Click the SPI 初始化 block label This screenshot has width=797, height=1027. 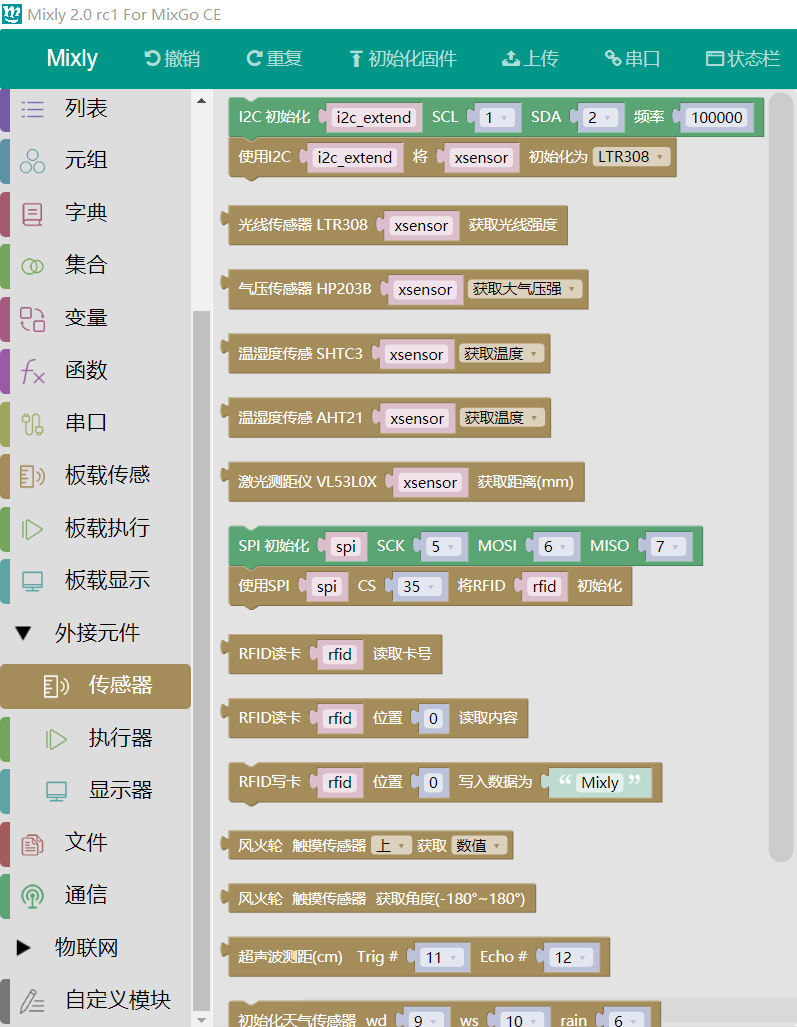pos(273,546)
